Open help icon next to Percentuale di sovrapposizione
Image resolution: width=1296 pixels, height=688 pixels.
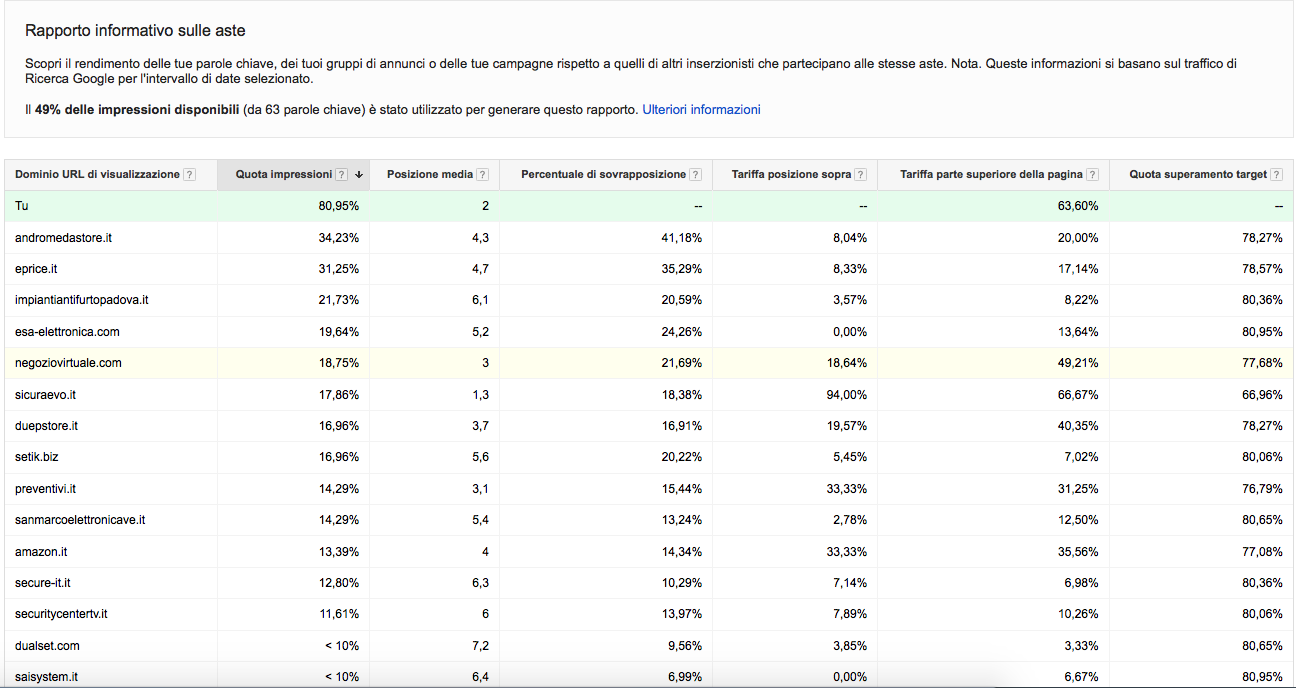tap(696, 174)
